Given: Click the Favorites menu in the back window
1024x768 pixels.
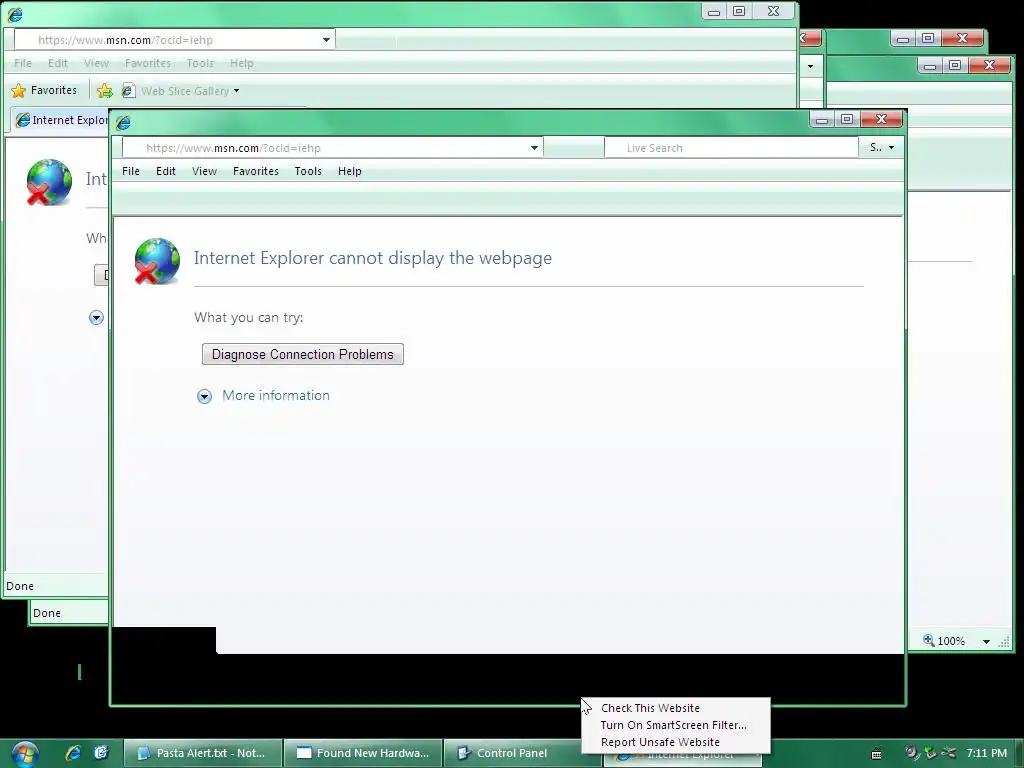Looking at the screenshot, I should (x=148, y=63).
